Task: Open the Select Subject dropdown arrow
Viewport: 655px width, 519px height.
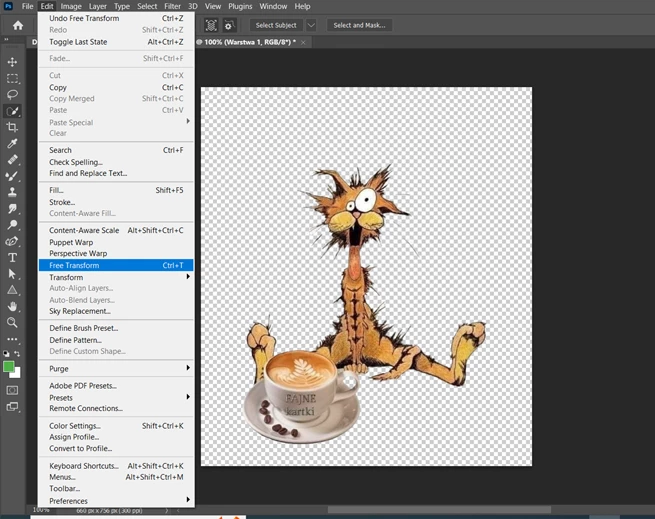Action: [311, 25]
